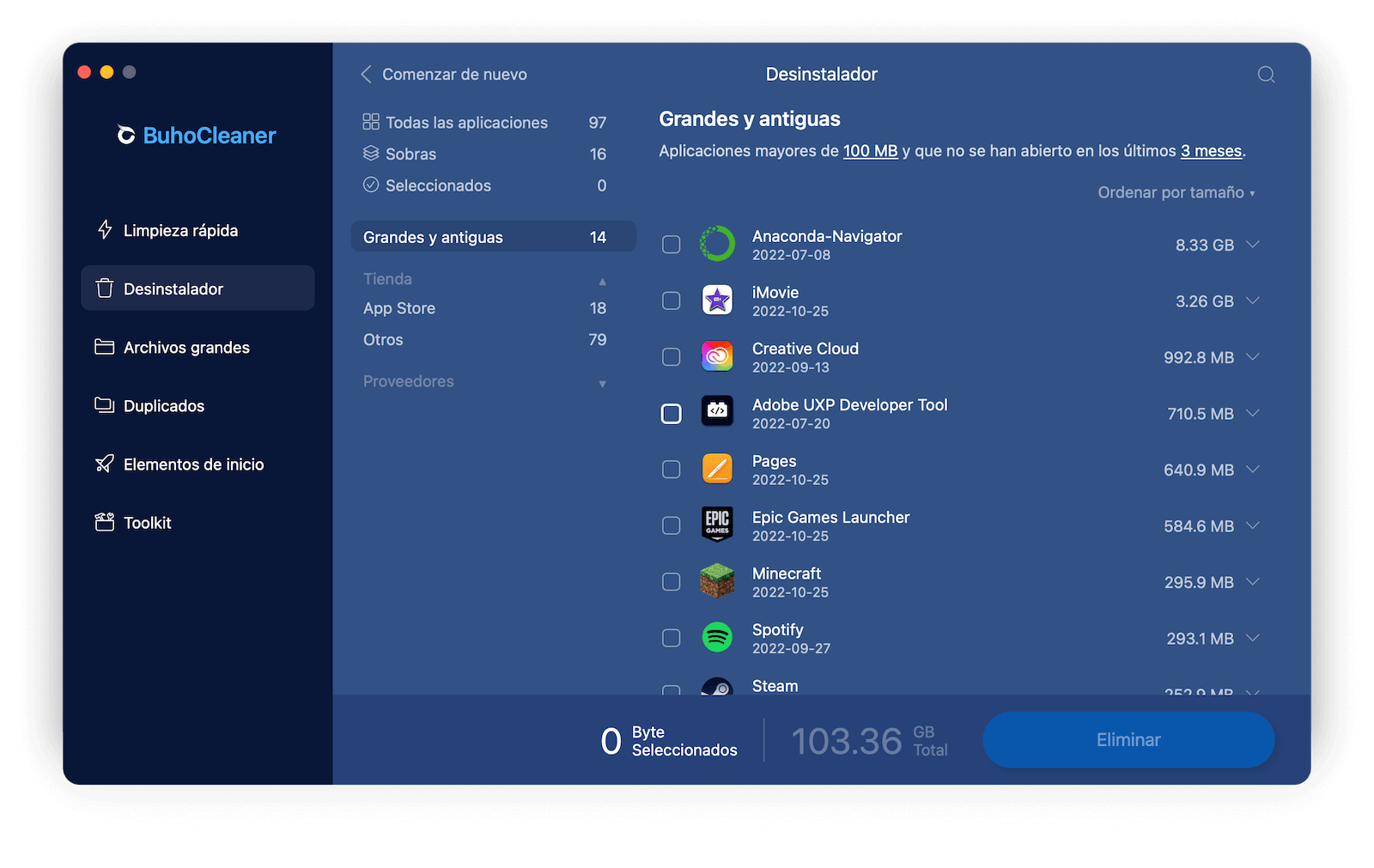Click the checkmark circle icon beside Seleccionados
This screenshot has height=868, width=1374.
pos(371,185)
